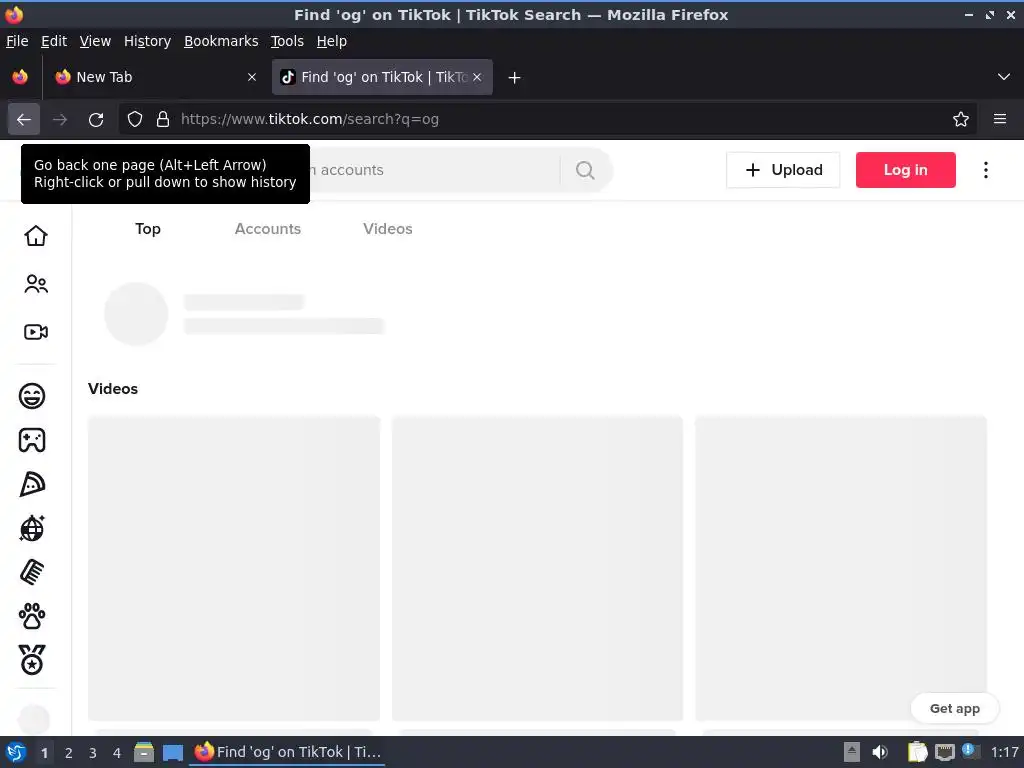Open the volume speaker tray icon
Viewport: 1024px width, 768px height.
click(880, 752)
